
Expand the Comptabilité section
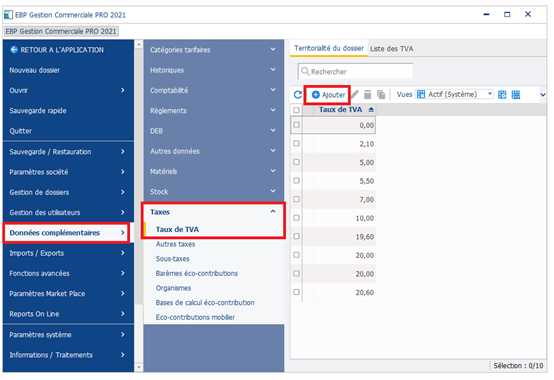213,90
